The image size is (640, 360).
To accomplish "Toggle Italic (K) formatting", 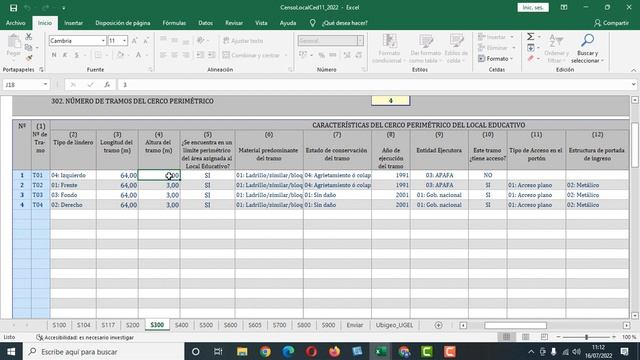I will pos(65,55).
